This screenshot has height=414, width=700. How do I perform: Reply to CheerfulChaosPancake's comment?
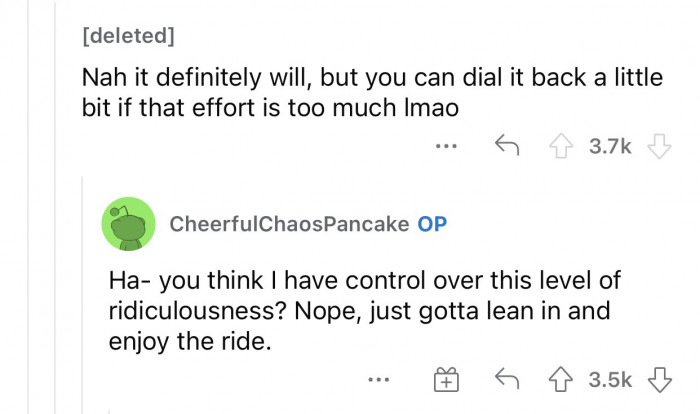[508, 380]
